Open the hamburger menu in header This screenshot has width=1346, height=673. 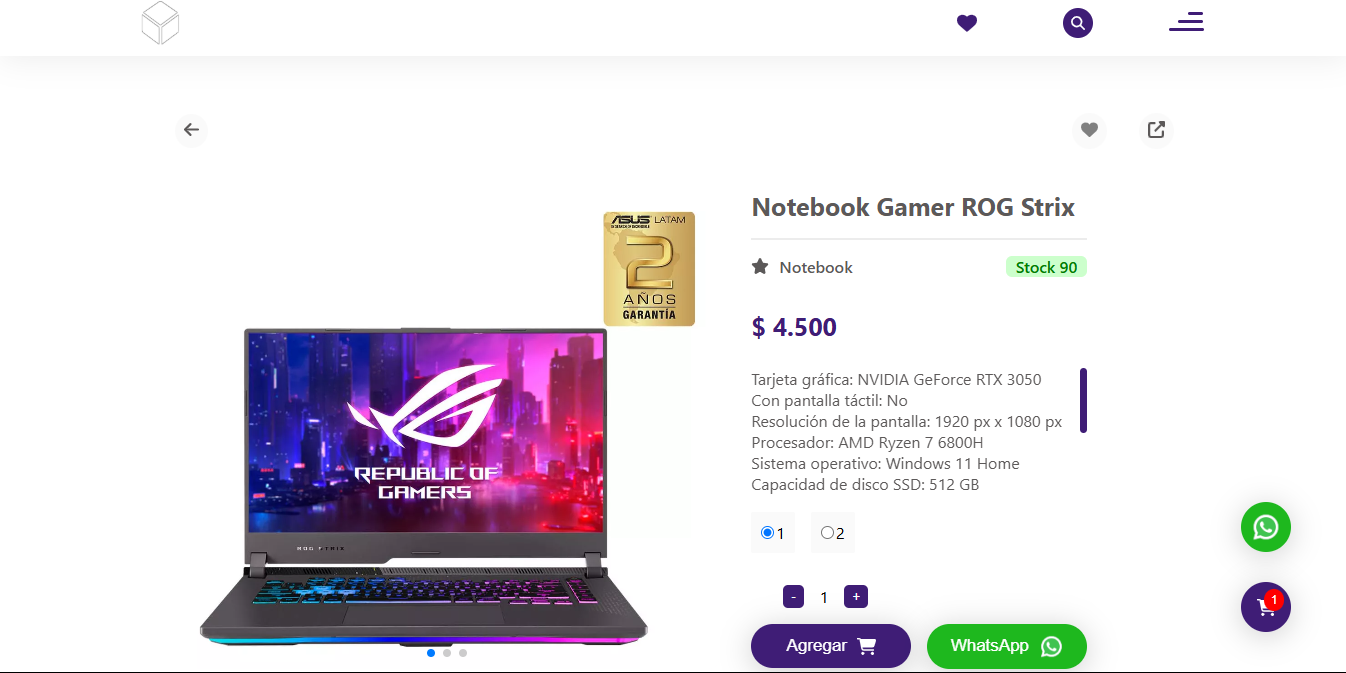[x=1186, y=22]
